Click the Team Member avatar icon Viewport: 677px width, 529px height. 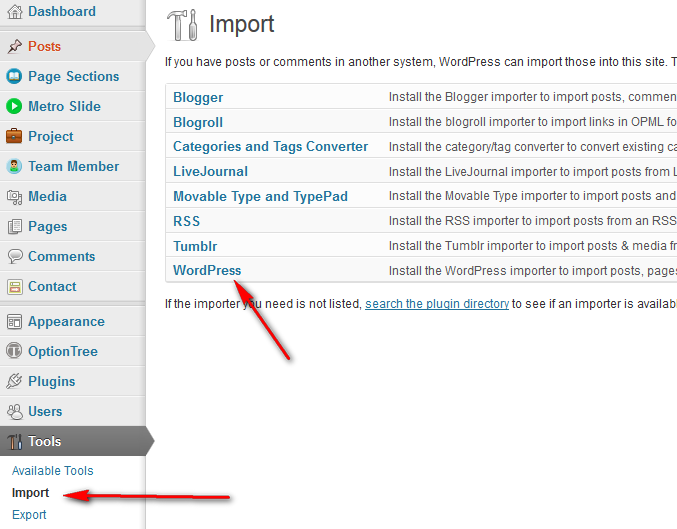point(14,166)
